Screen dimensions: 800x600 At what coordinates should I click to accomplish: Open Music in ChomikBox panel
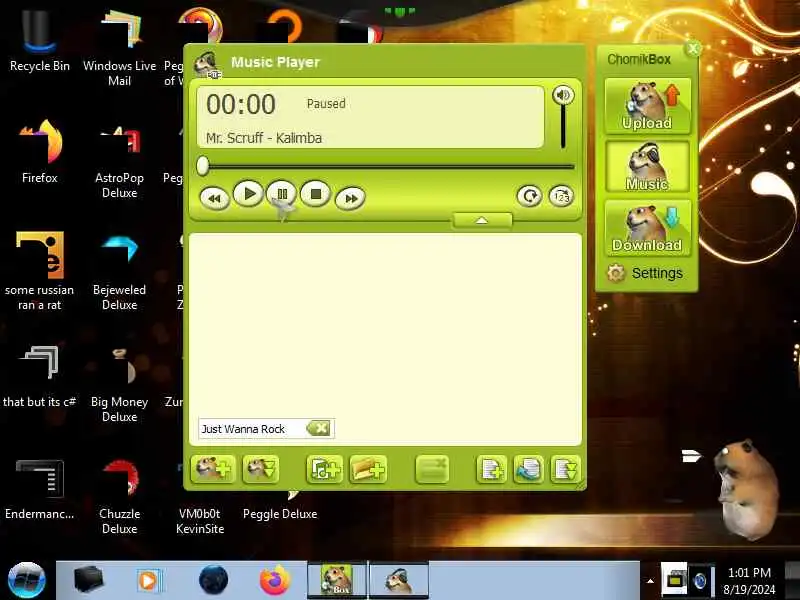click(647, 166)
